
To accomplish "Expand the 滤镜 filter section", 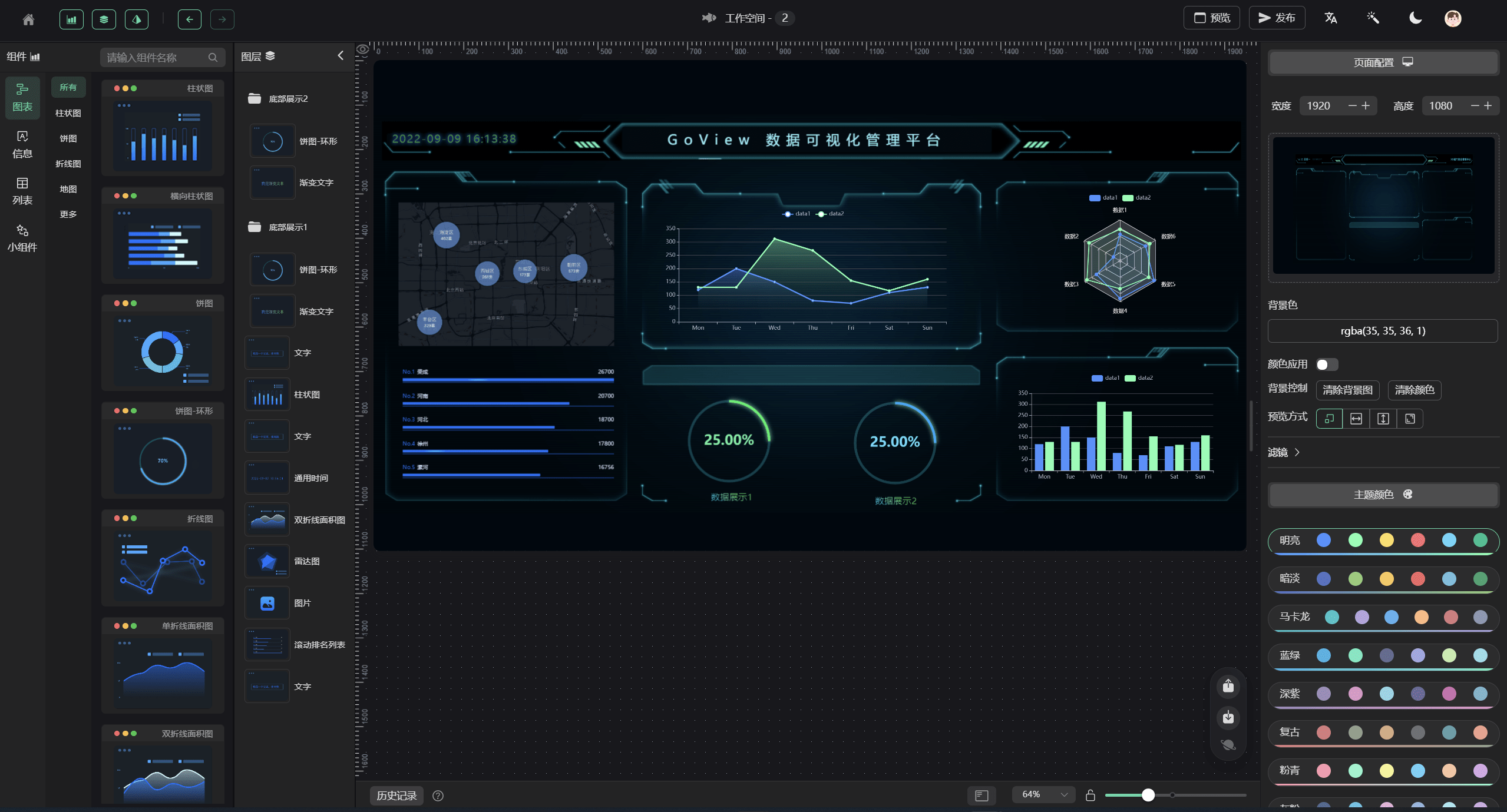I will pyautogui.click(x=1284, y=452).
